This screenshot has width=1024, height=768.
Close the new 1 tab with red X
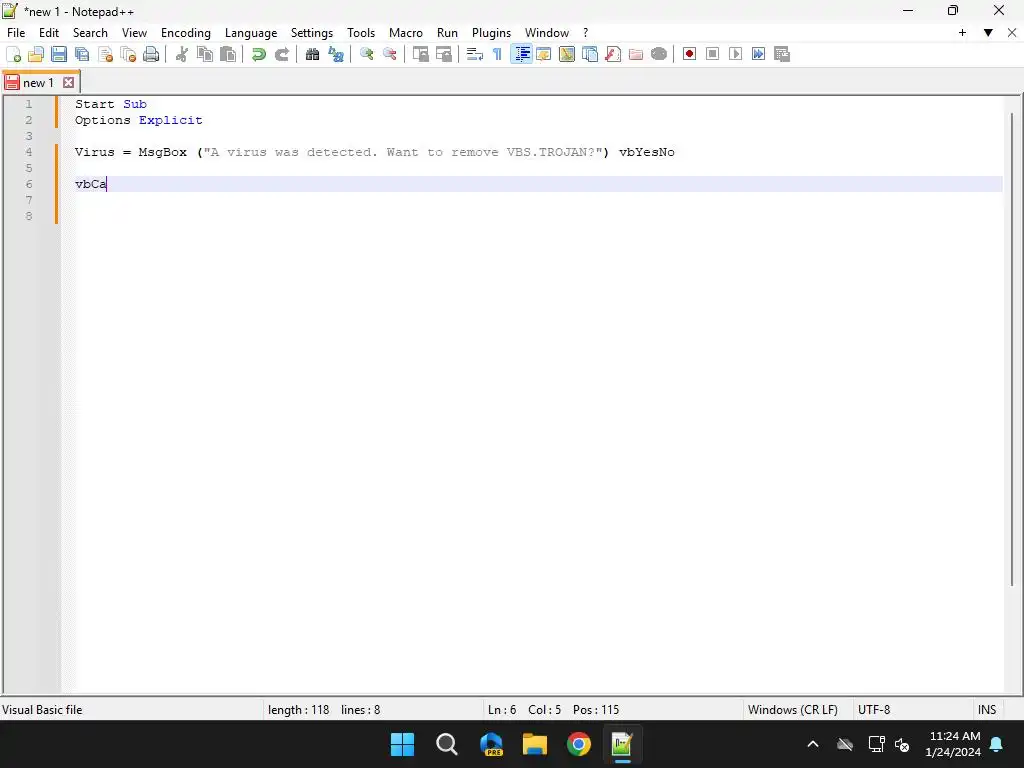click(x=69, y=82)
